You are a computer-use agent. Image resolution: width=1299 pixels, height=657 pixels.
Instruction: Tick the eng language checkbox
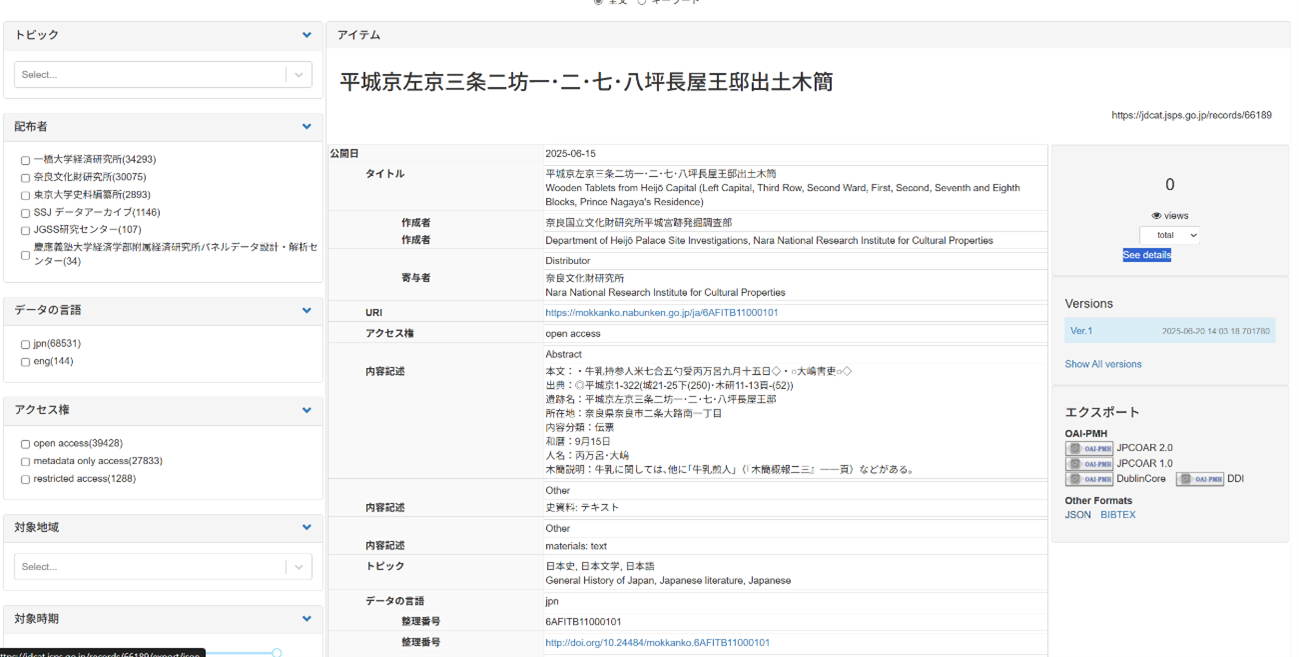coord(25,362)
